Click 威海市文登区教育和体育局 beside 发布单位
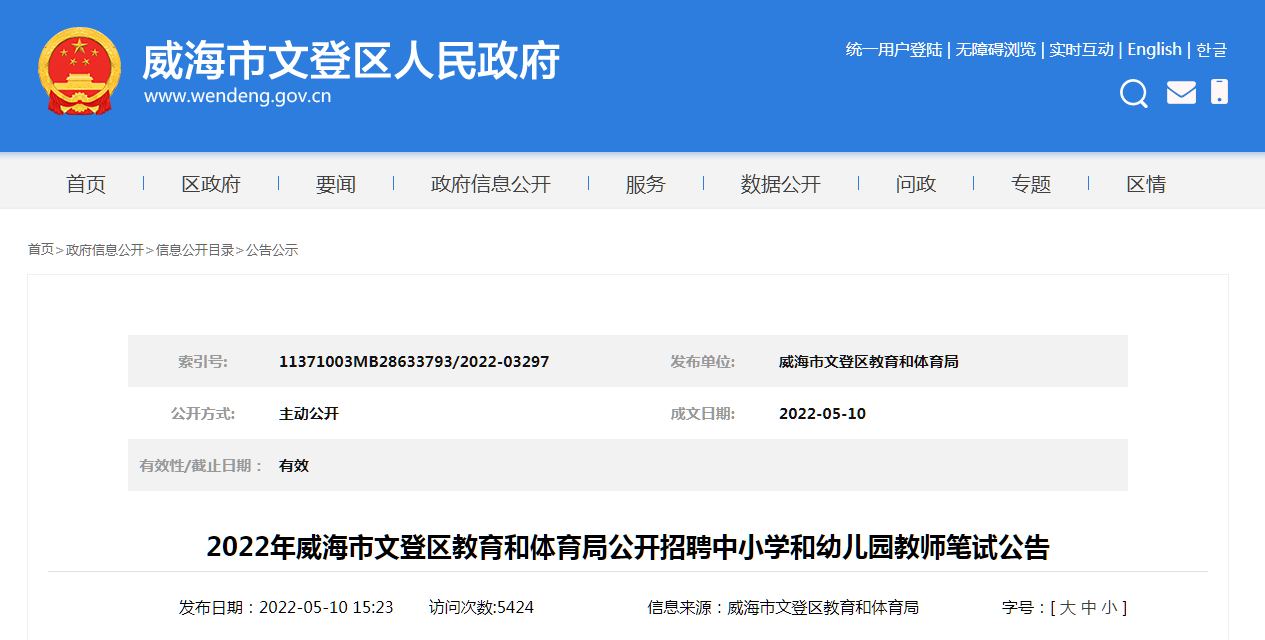This screenshot has height=640, width=1265. pyautogui.click(x=869, y=361)
